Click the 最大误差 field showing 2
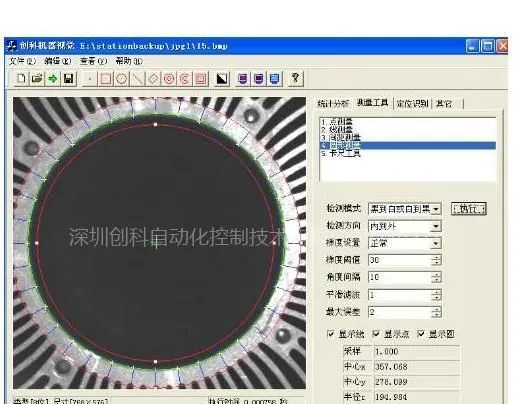The image size is (515, 404). pyautogui.click(x=400, y=312)
